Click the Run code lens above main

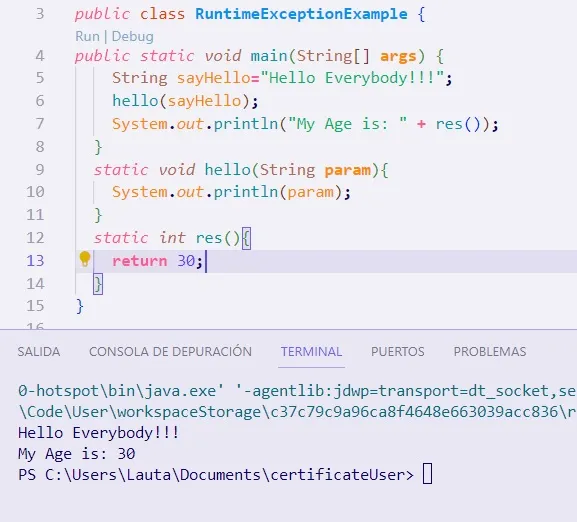coord(88,36)
